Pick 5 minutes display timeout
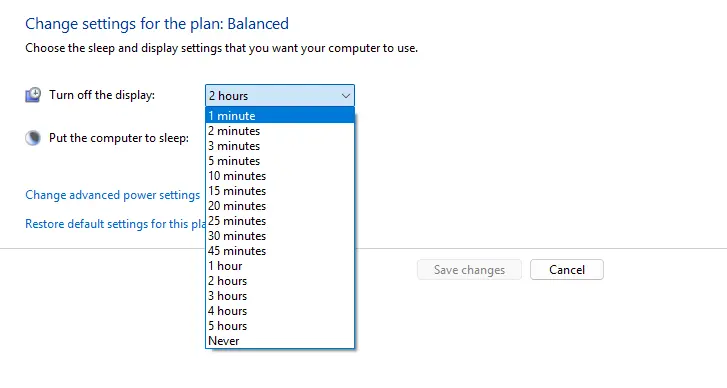Viewport: 727px width, 388px height. 280,161
